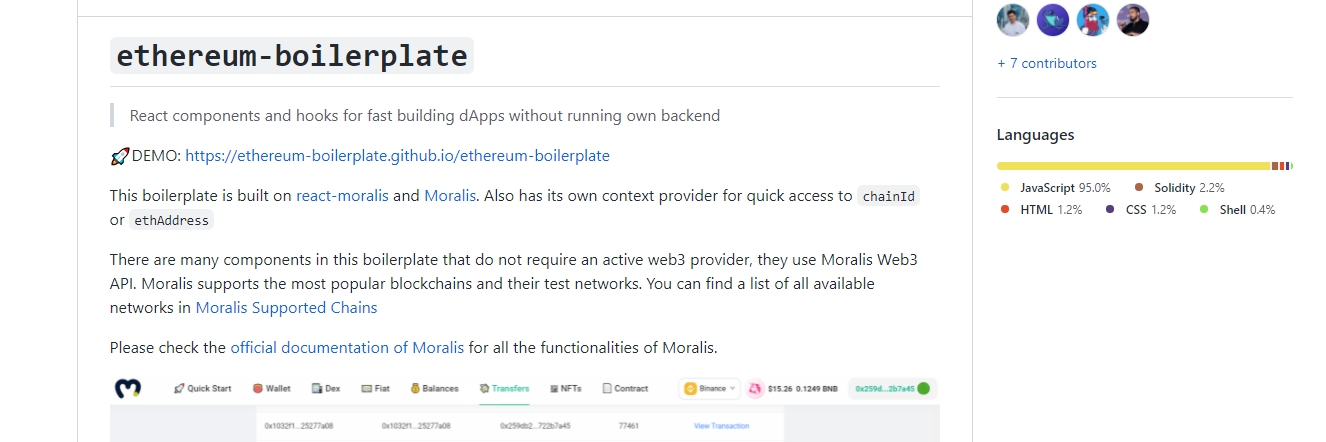The width and height of the screenshot is (1326, 442).
Task: Open Moralis Supported Chains link
Action: 286,308
